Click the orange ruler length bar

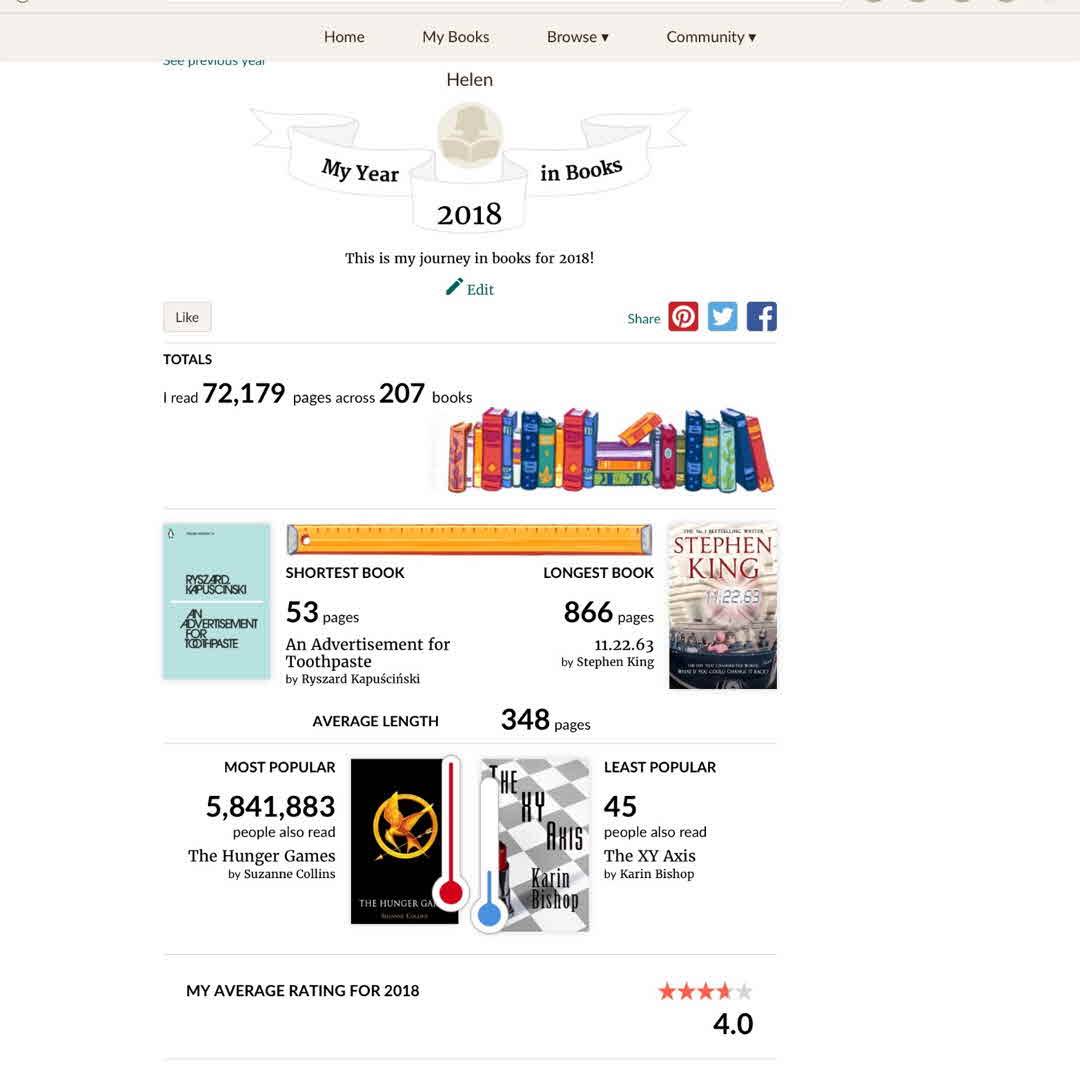click(469, 539)
